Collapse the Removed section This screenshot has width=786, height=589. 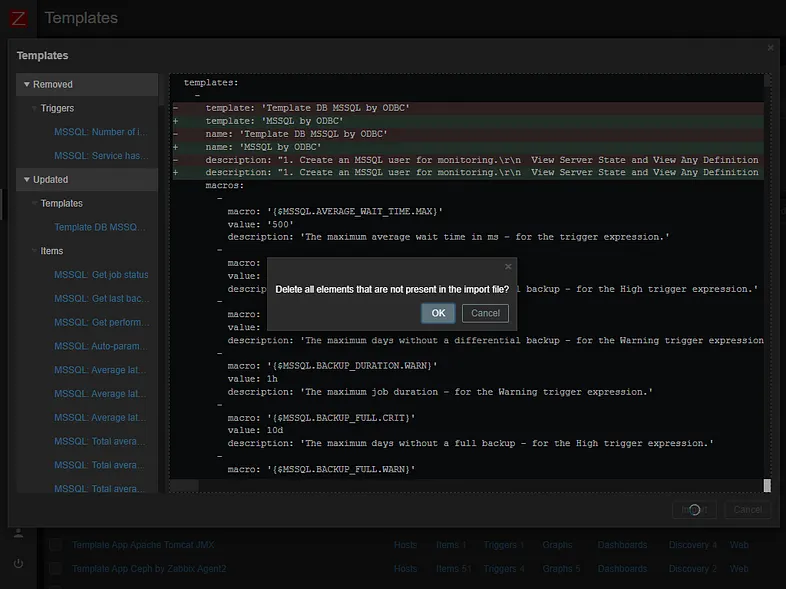[x=27, y=84]
